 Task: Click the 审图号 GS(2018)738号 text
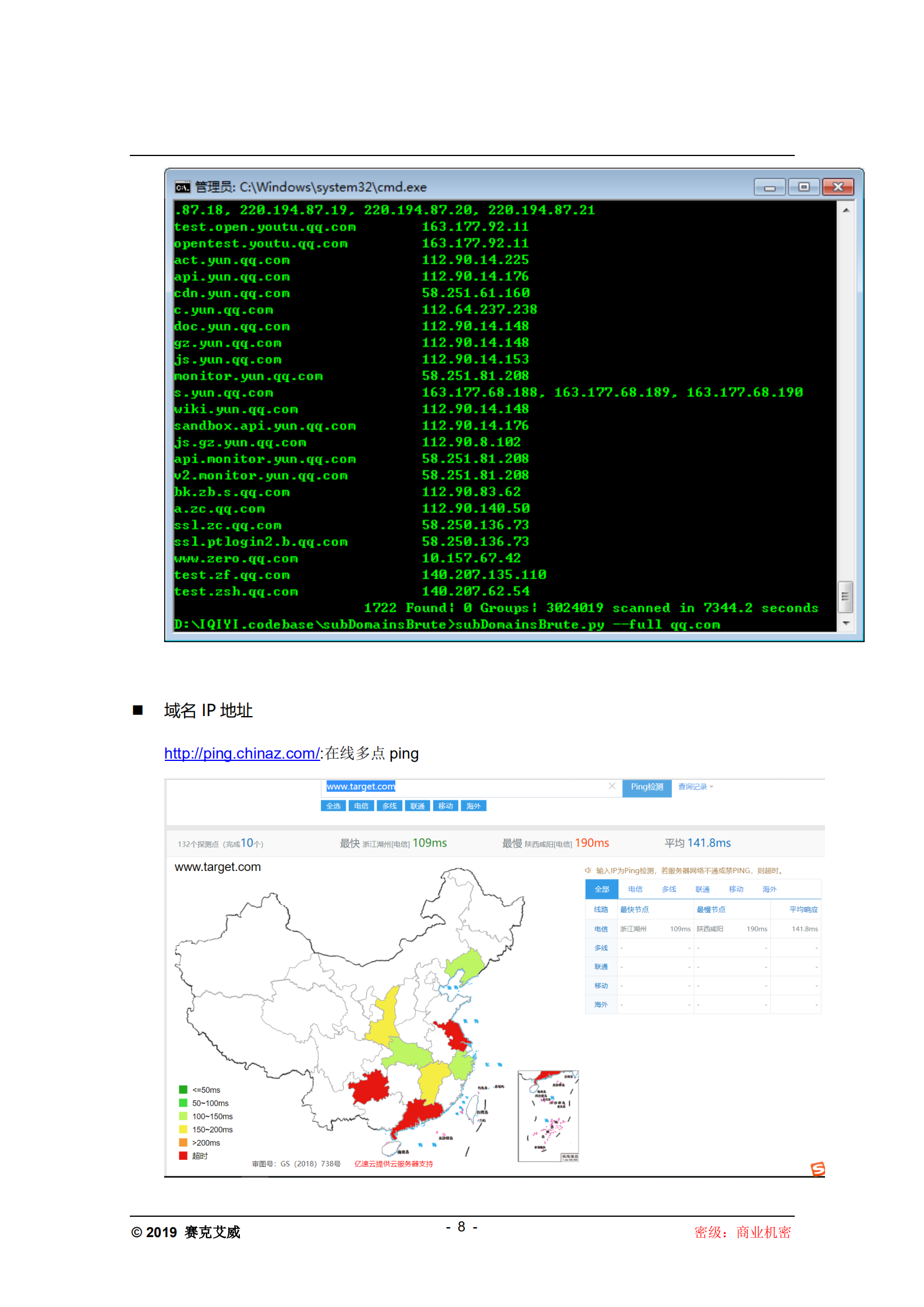pyautogui.click(x=296, y=1164)
